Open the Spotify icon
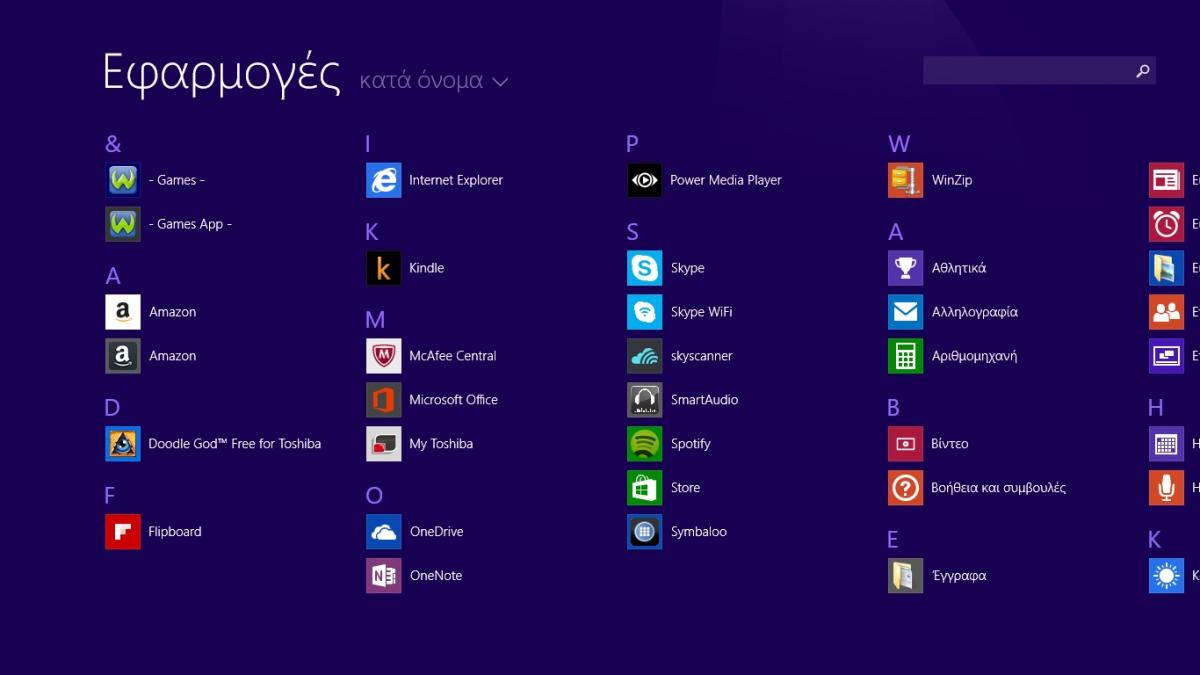 pos(645,444)
